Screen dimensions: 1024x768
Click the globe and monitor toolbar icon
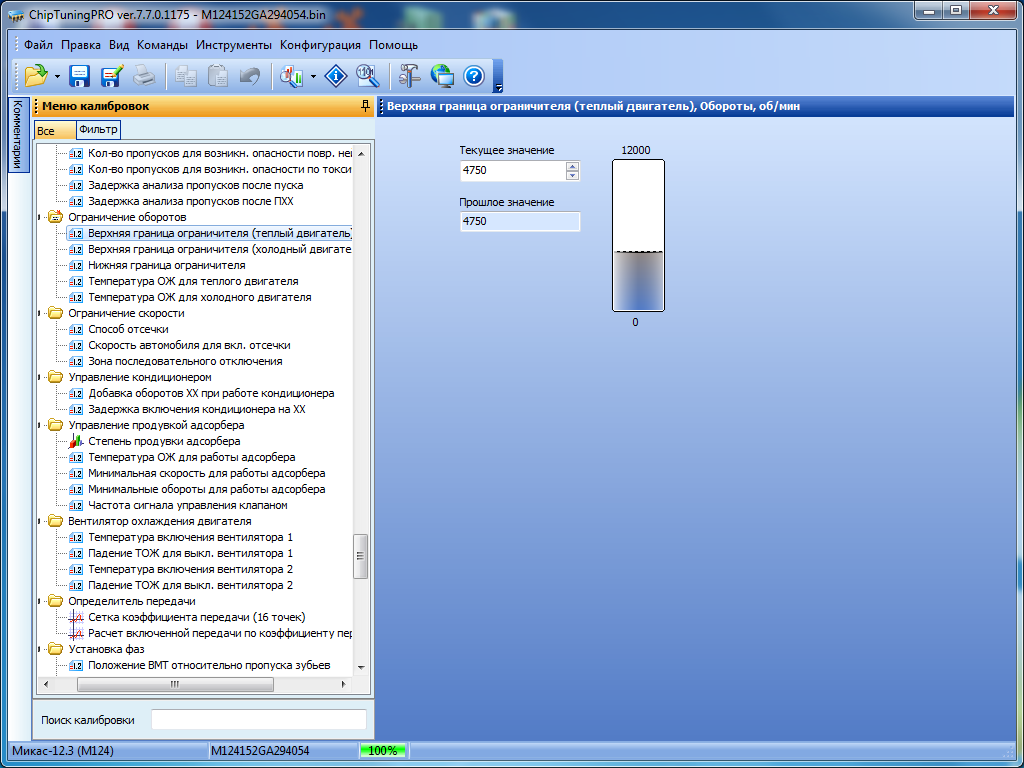[x=442, y=75]
